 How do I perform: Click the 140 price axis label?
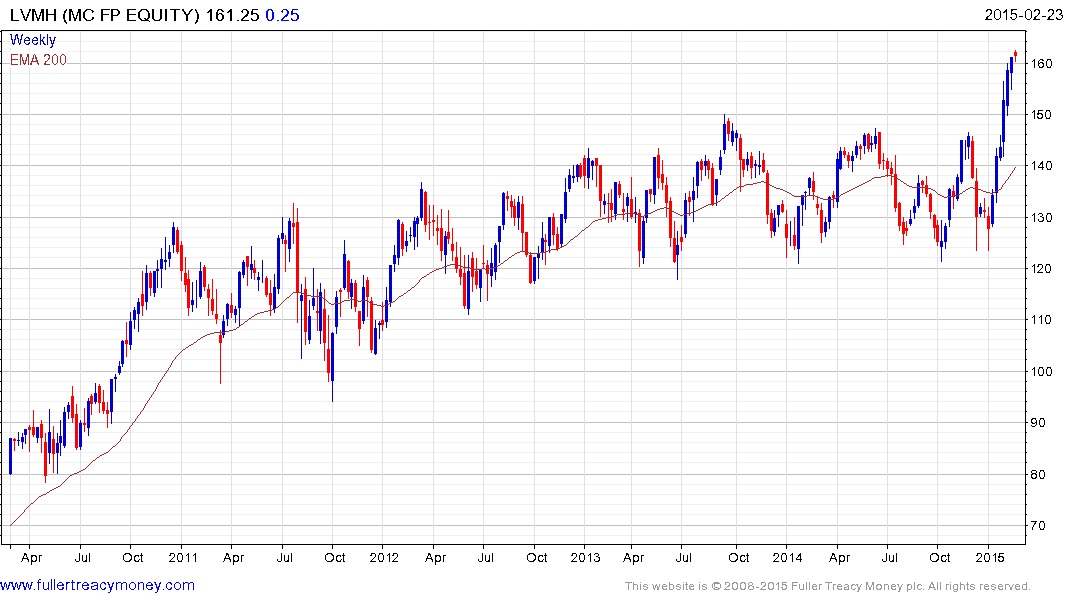coord(1041,166)
